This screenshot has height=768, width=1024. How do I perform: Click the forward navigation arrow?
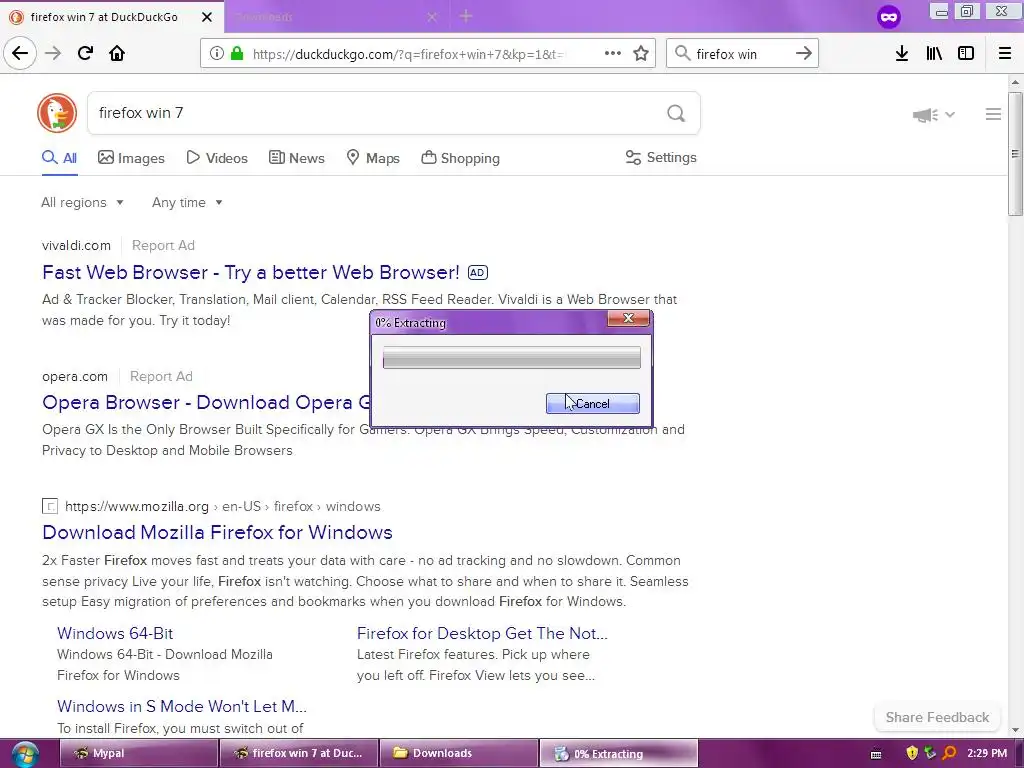click(53, 53)
